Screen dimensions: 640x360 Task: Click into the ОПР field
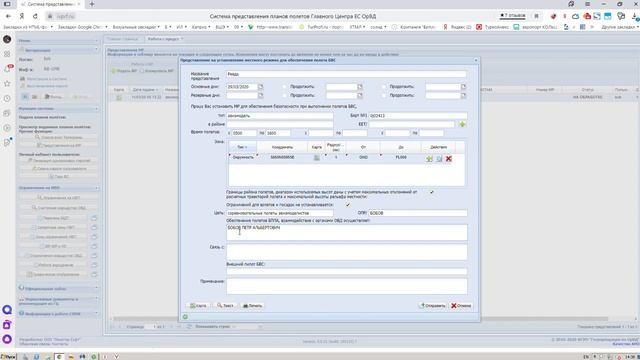[x=418, y=213]
